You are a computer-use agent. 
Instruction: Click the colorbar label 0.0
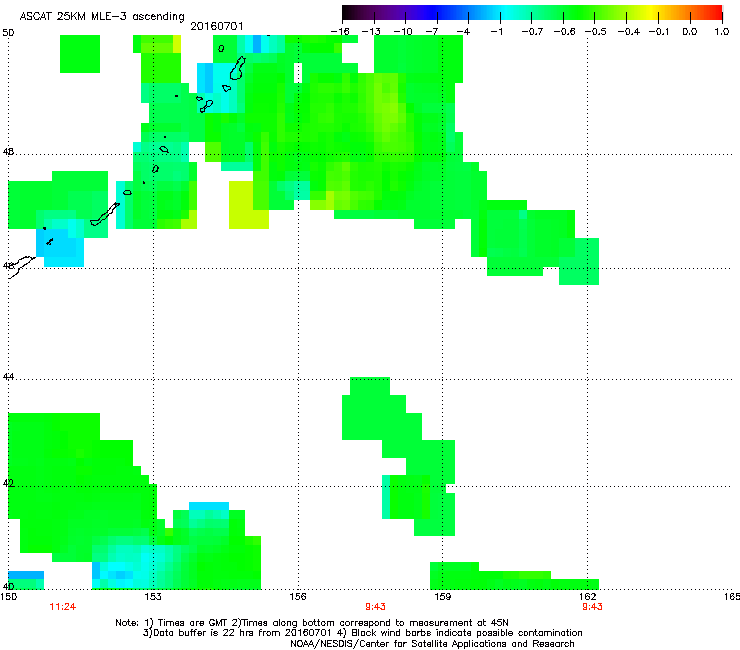[690, 32]
